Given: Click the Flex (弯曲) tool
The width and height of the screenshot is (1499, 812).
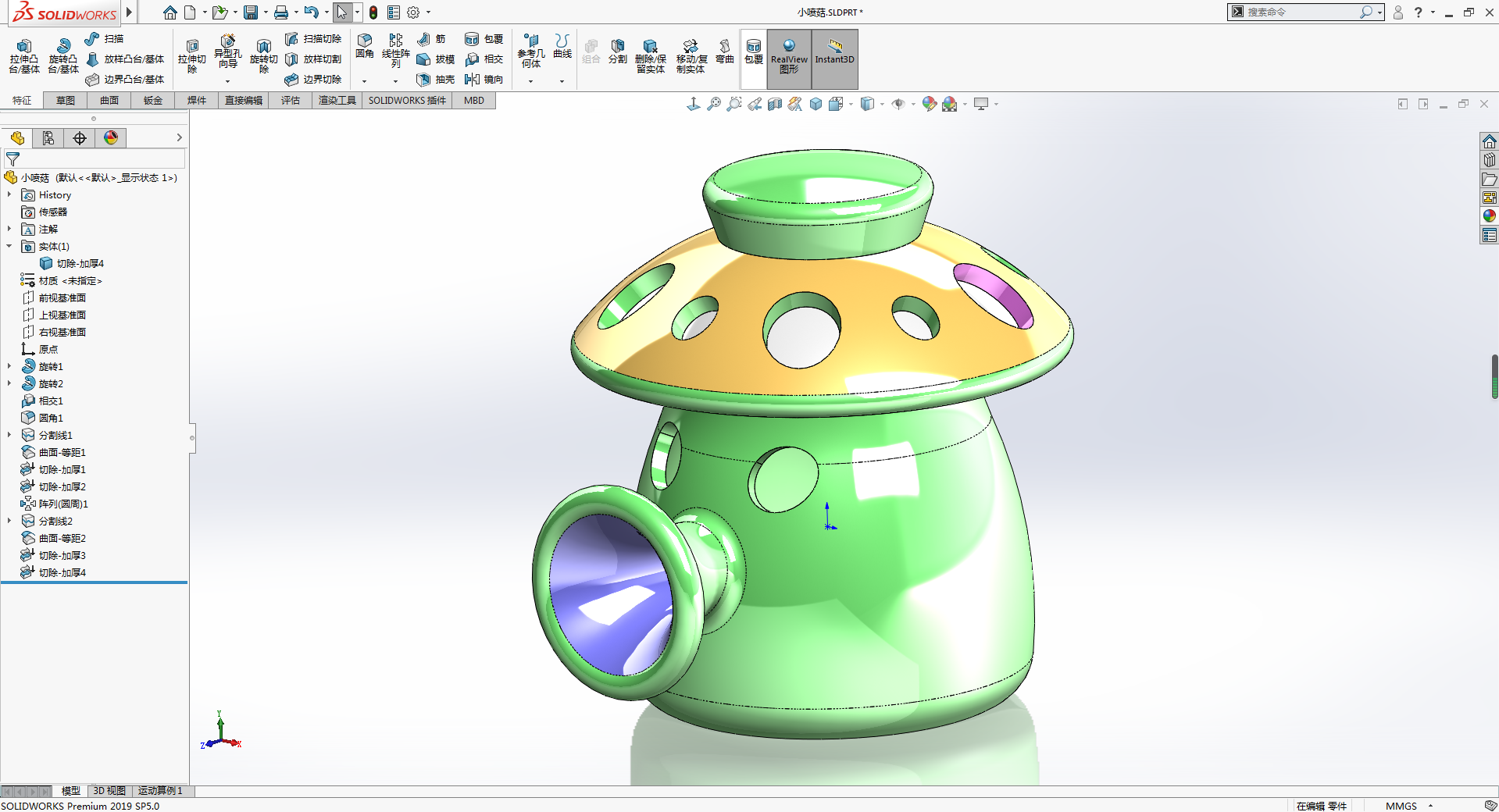Looking at the screenshot, I should click(725, 52).
